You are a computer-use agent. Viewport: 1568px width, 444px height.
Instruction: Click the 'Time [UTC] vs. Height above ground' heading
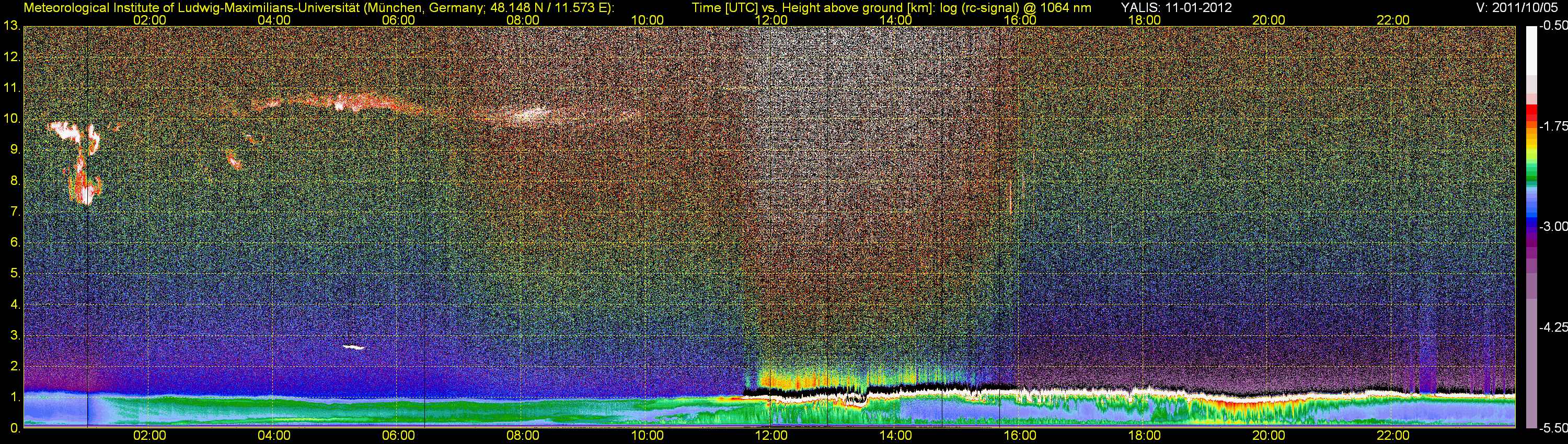coord(814,8)
